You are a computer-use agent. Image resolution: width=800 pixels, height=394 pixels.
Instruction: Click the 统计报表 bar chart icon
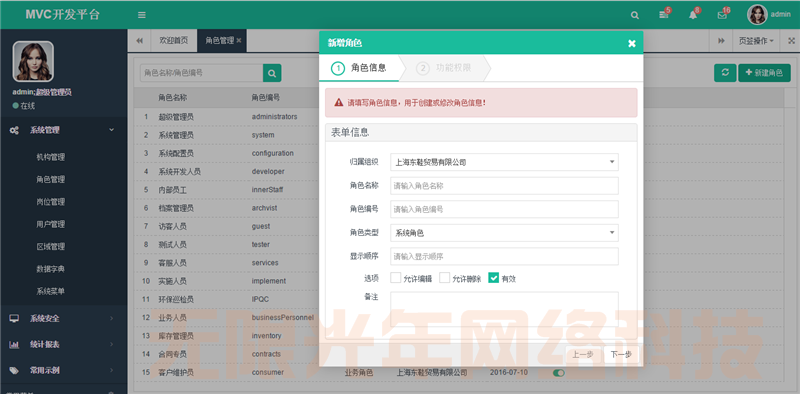[x=14, y=344]
